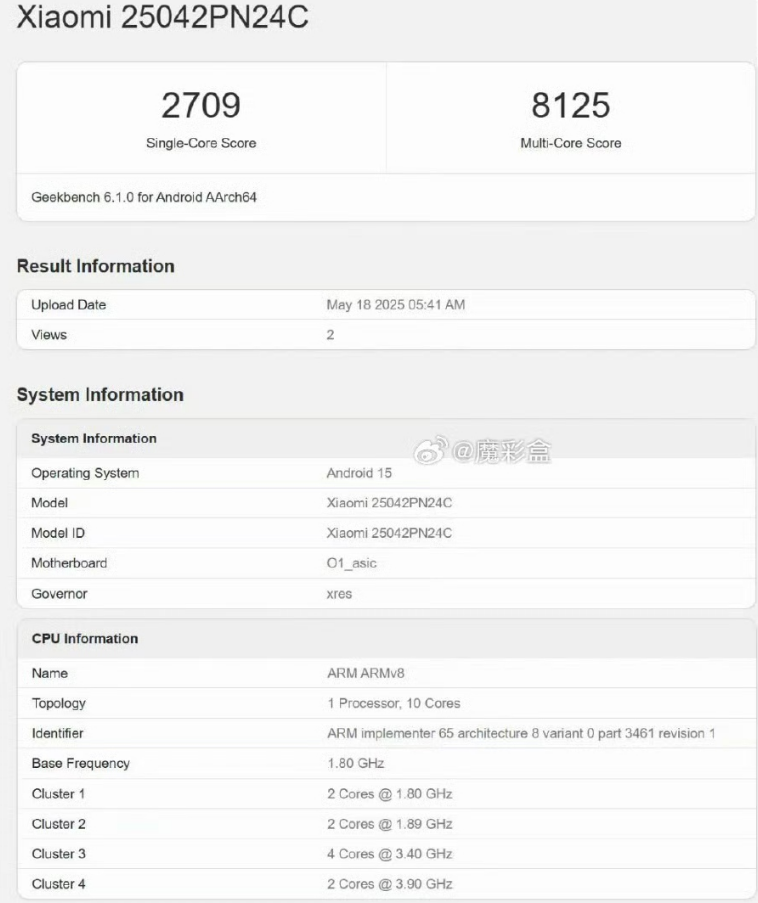Screen dimensions: 758x903
Task: Click the Model ID label
Action: 58,533
